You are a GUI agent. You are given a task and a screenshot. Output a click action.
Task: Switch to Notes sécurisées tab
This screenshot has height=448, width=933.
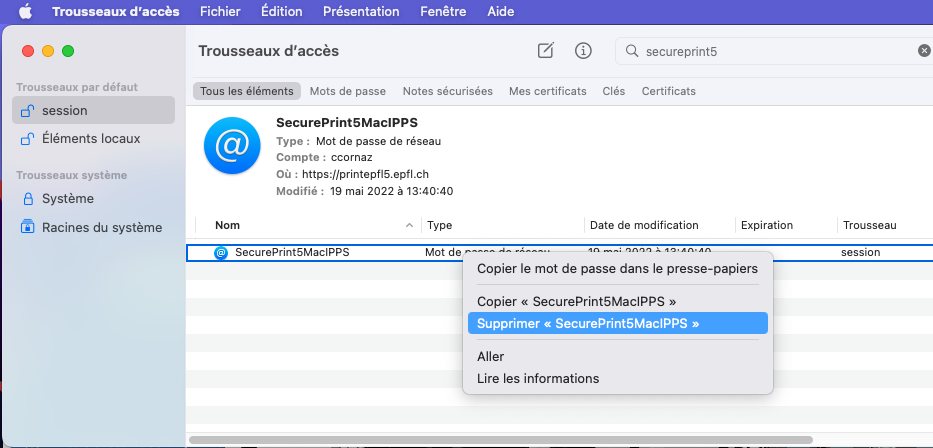pyautogui.click(x=447, y=91)
